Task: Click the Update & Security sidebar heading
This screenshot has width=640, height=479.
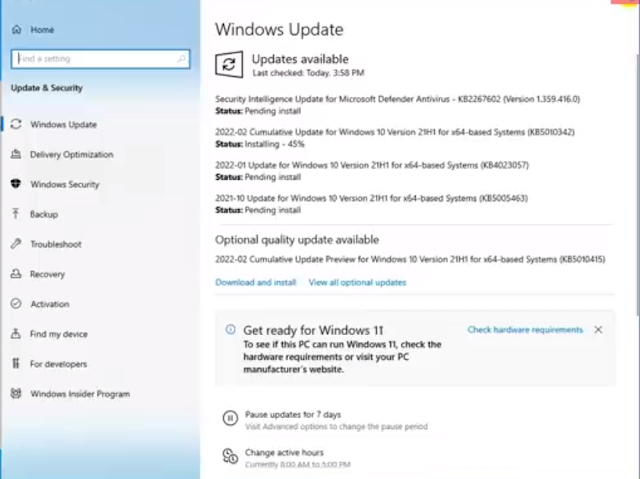Action: pyautogui.click(x=47, y=88)
